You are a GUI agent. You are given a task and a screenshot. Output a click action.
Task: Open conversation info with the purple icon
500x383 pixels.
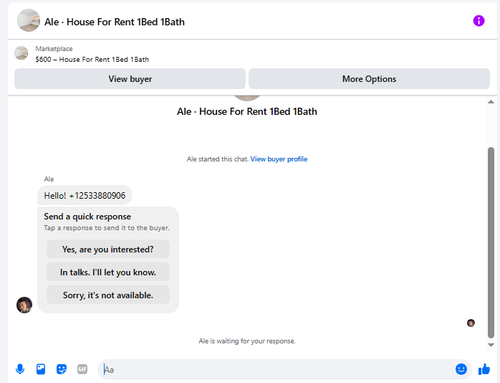coord(479,21)
